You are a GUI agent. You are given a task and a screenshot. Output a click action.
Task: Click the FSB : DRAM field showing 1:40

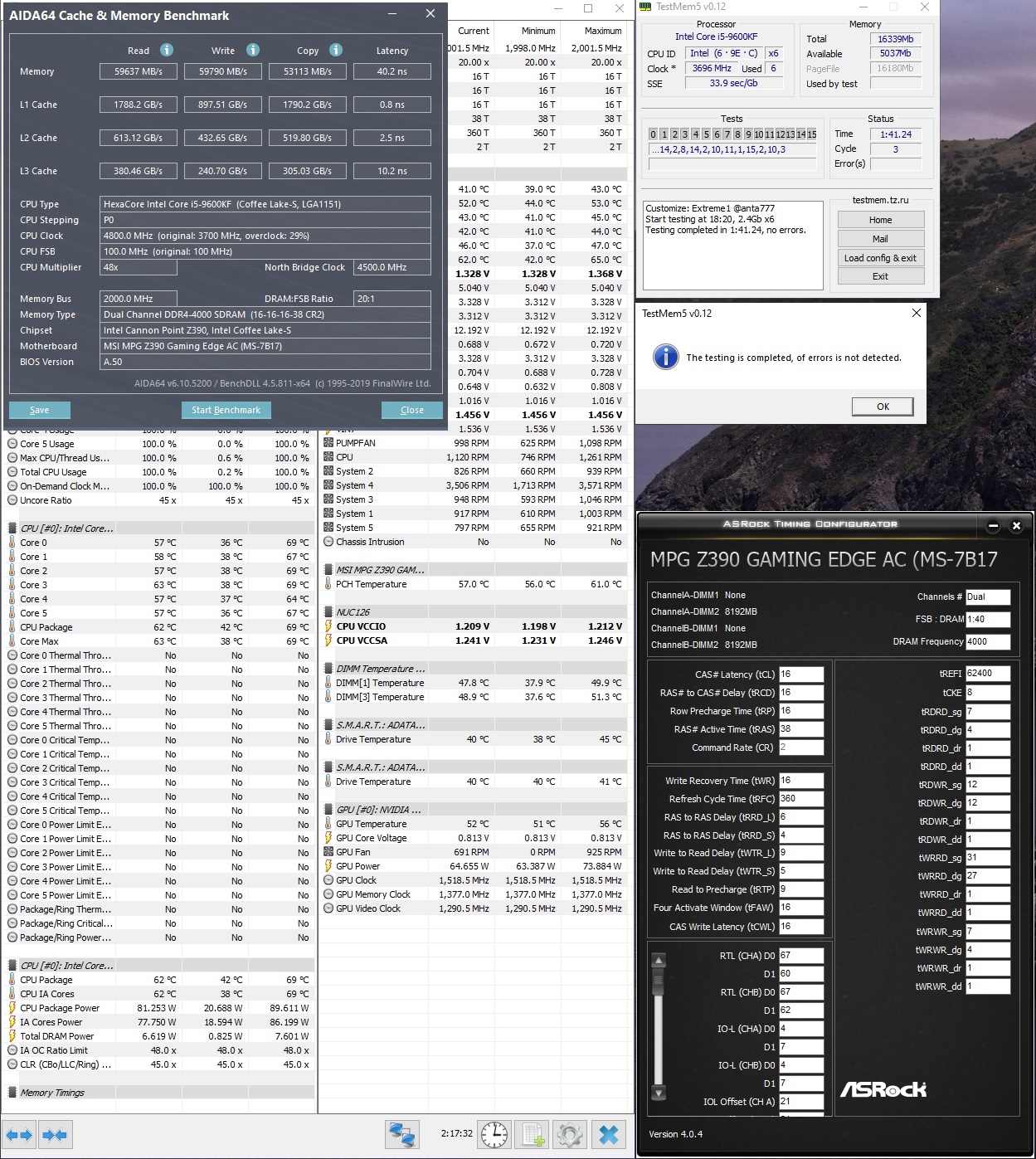pyautogui.click(x=988, y=619)
